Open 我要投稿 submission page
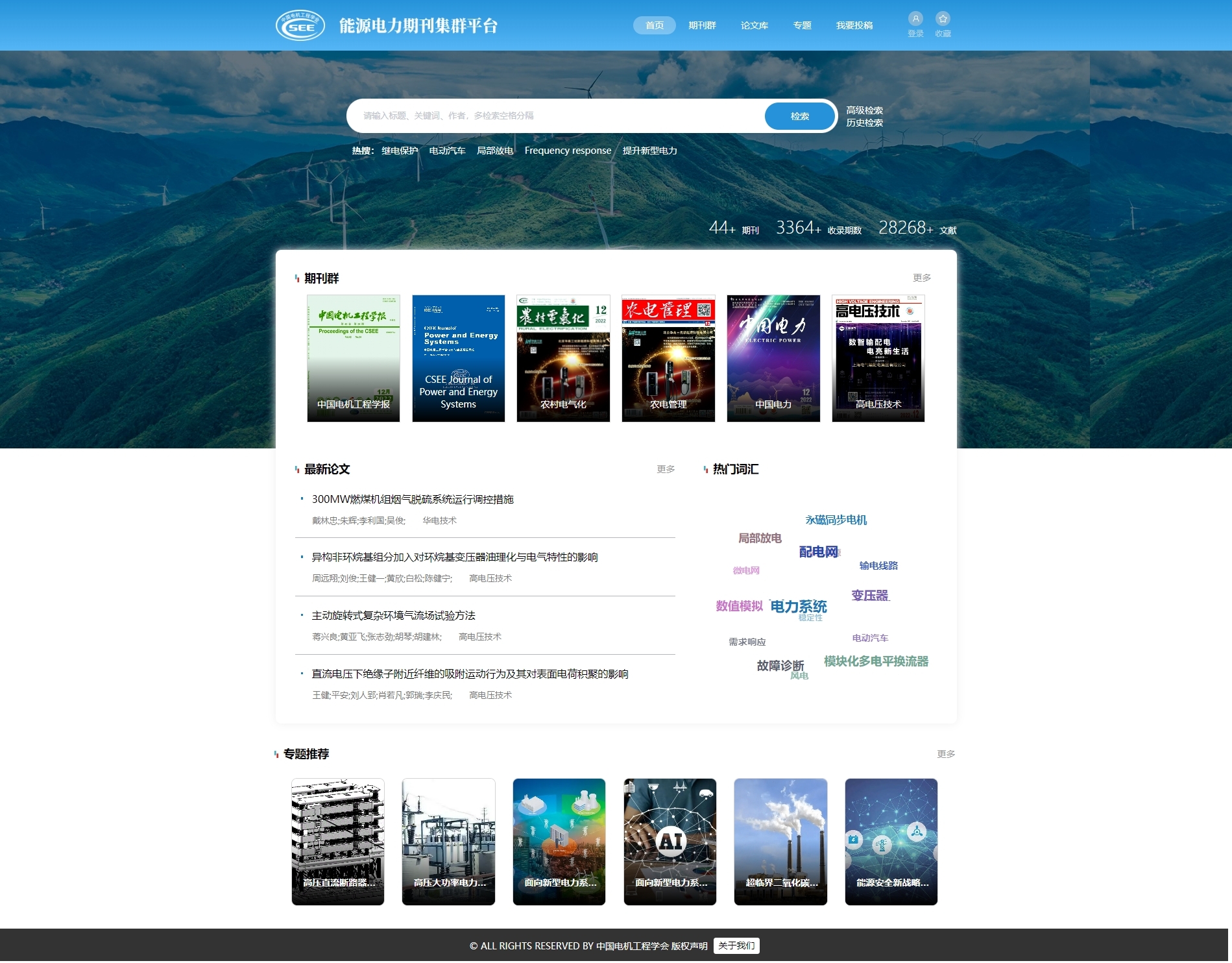 [854, 25]
